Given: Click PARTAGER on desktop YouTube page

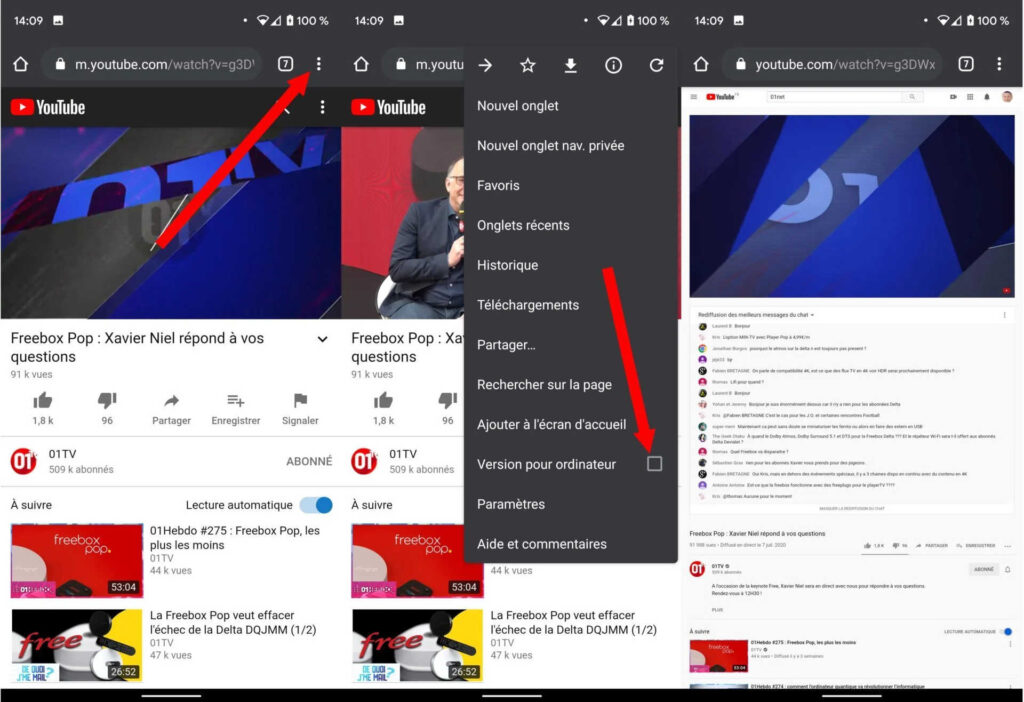Looking at the screenshot, I should click(932, 545).
